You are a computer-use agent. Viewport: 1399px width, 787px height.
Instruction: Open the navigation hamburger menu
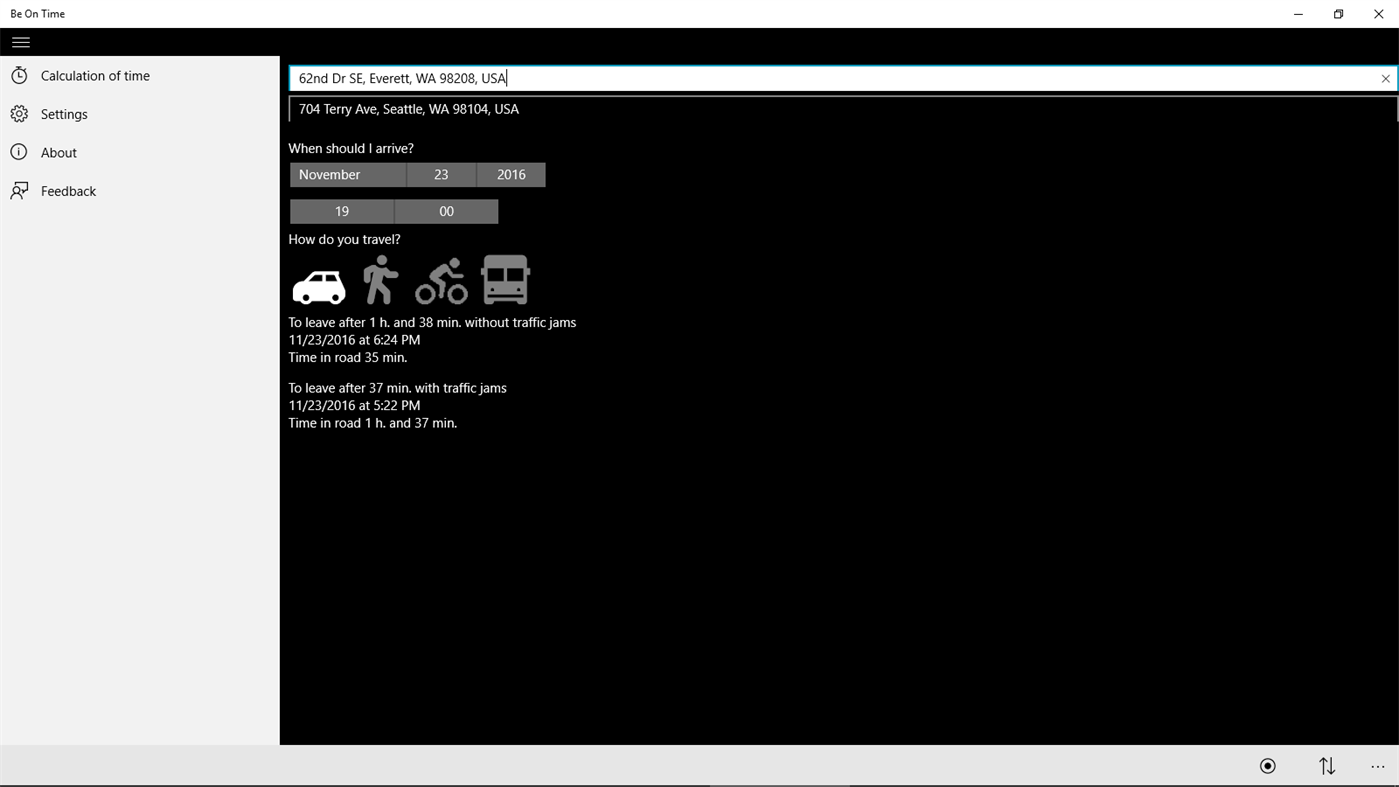20,42
